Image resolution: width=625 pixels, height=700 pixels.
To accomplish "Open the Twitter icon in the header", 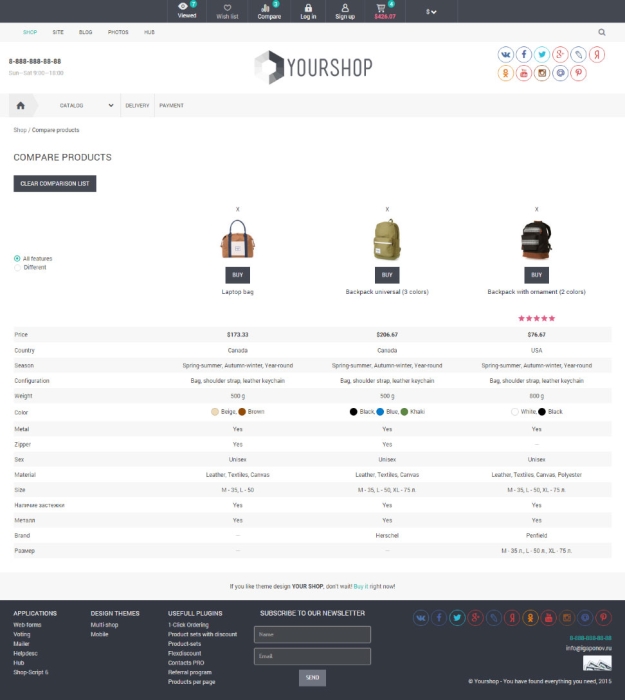I will [x=542, y=55].
